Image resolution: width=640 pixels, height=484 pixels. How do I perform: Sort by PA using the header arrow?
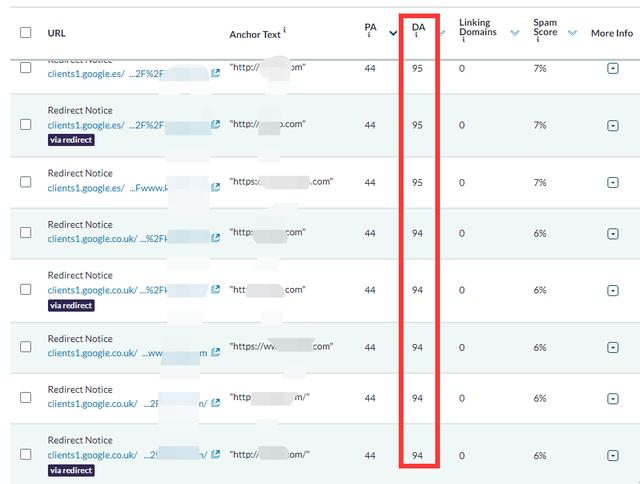[393, 33]
